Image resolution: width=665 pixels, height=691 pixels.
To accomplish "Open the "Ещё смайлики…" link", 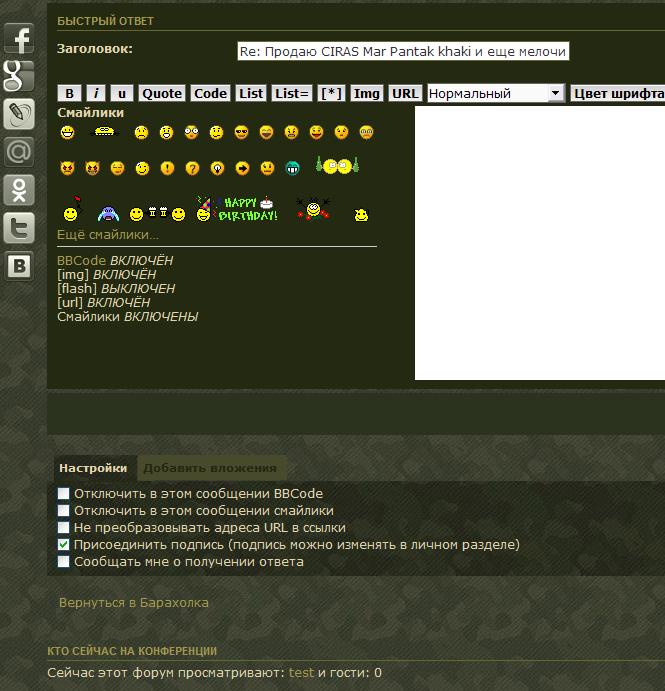I will [108, 235].
